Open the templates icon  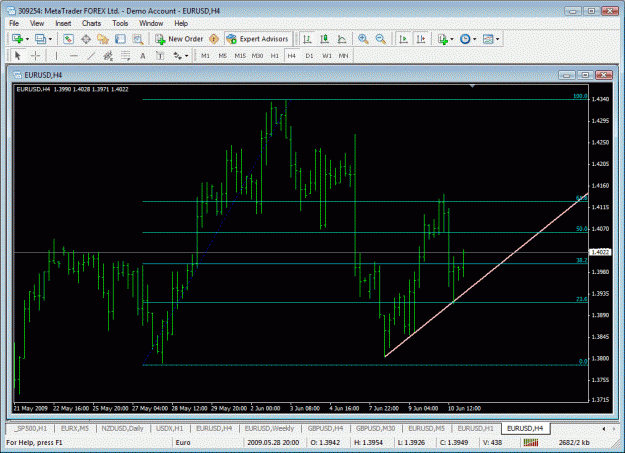[488, 39]
